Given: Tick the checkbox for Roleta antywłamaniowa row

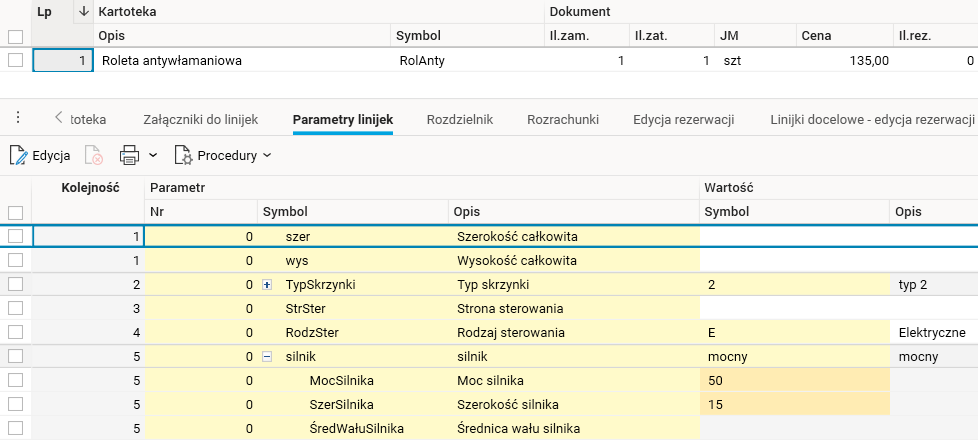Looking at the screenshot, I should (15, 60).
